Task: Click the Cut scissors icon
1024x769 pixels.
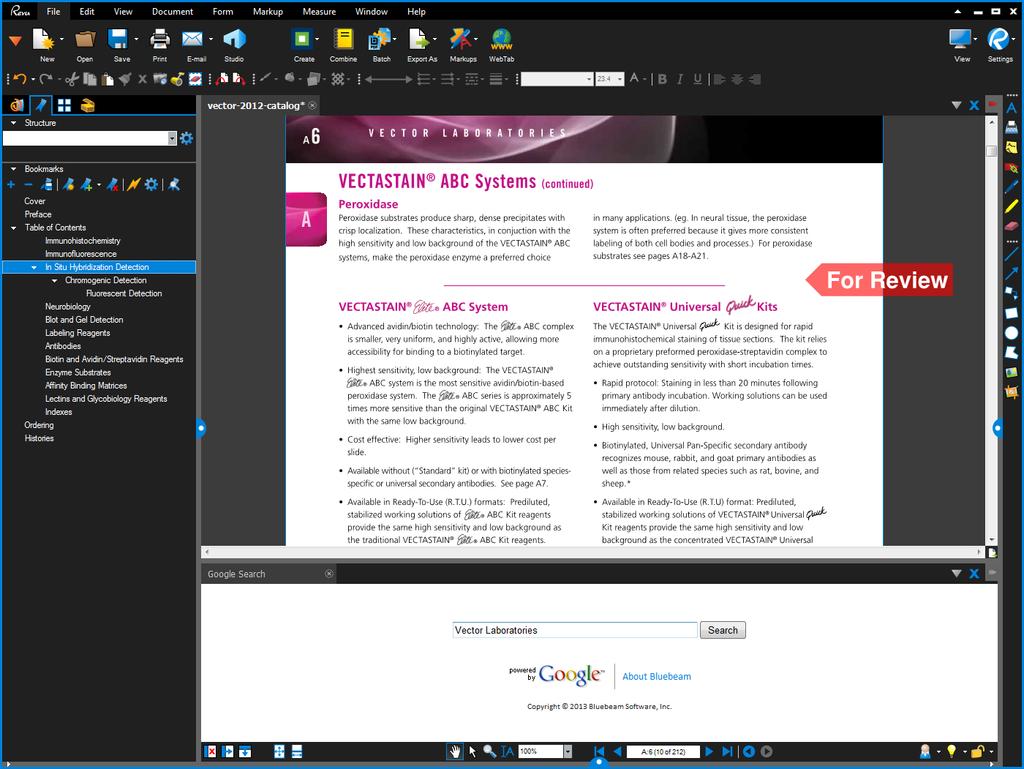Action: click(x=72, y=79)
